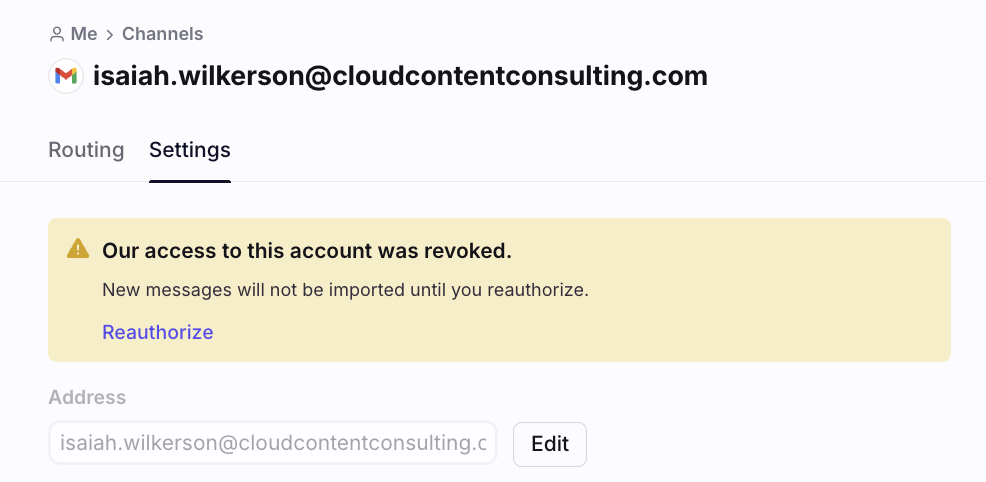Switch to the Routing tab
986x482 pixels.
(x=86, y=150)
